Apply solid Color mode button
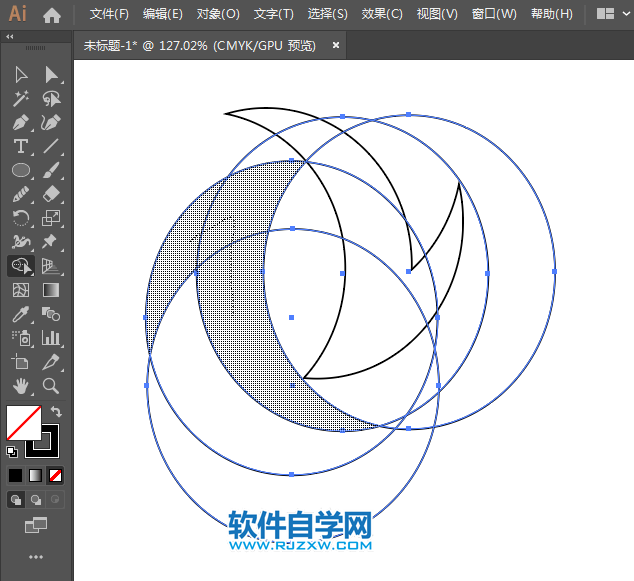 pyautogui.click(x=15, y=475)
